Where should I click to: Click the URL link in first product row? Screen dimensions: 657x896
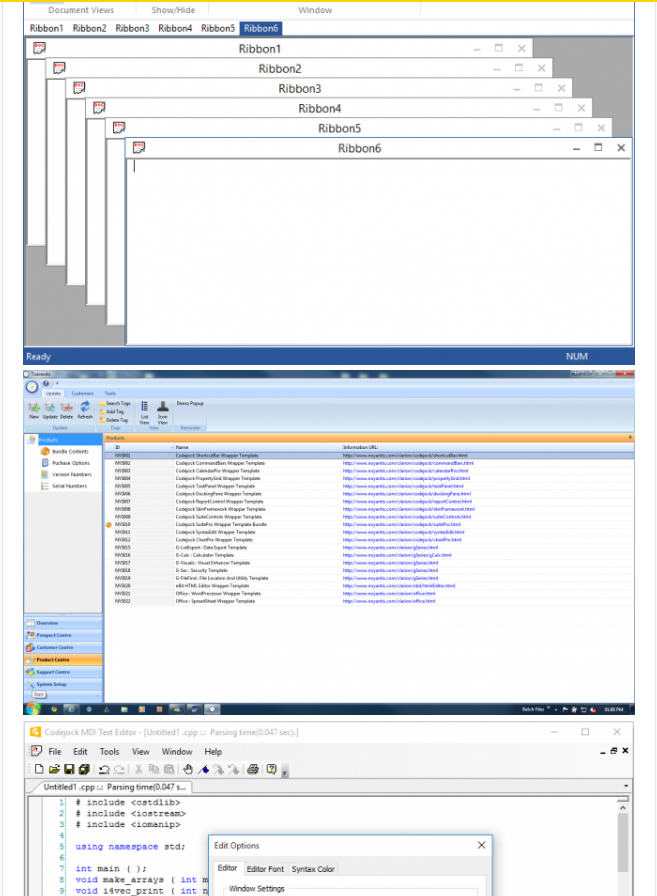[x=405, y=455]
